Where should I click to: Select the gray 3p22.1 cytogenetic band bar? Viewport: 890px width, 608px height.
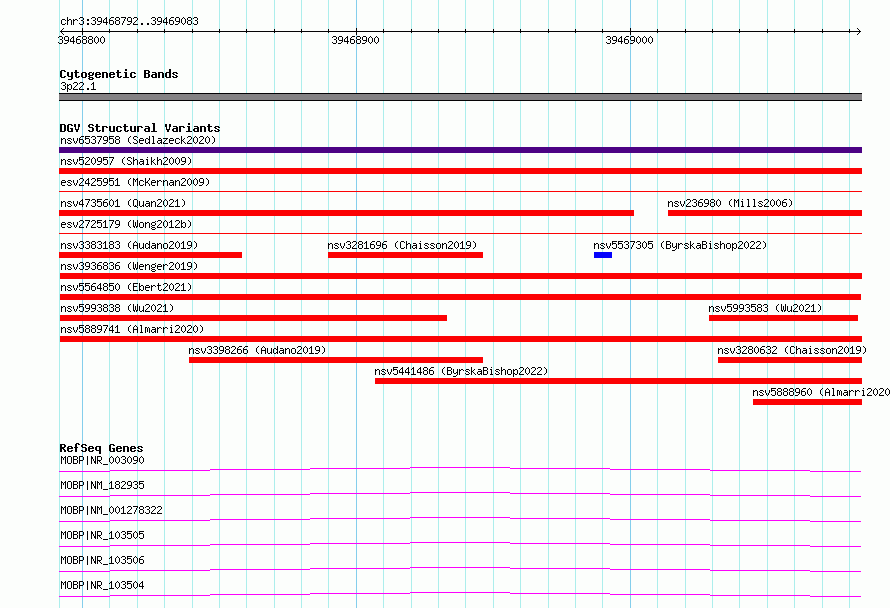[x=460, y=97]
